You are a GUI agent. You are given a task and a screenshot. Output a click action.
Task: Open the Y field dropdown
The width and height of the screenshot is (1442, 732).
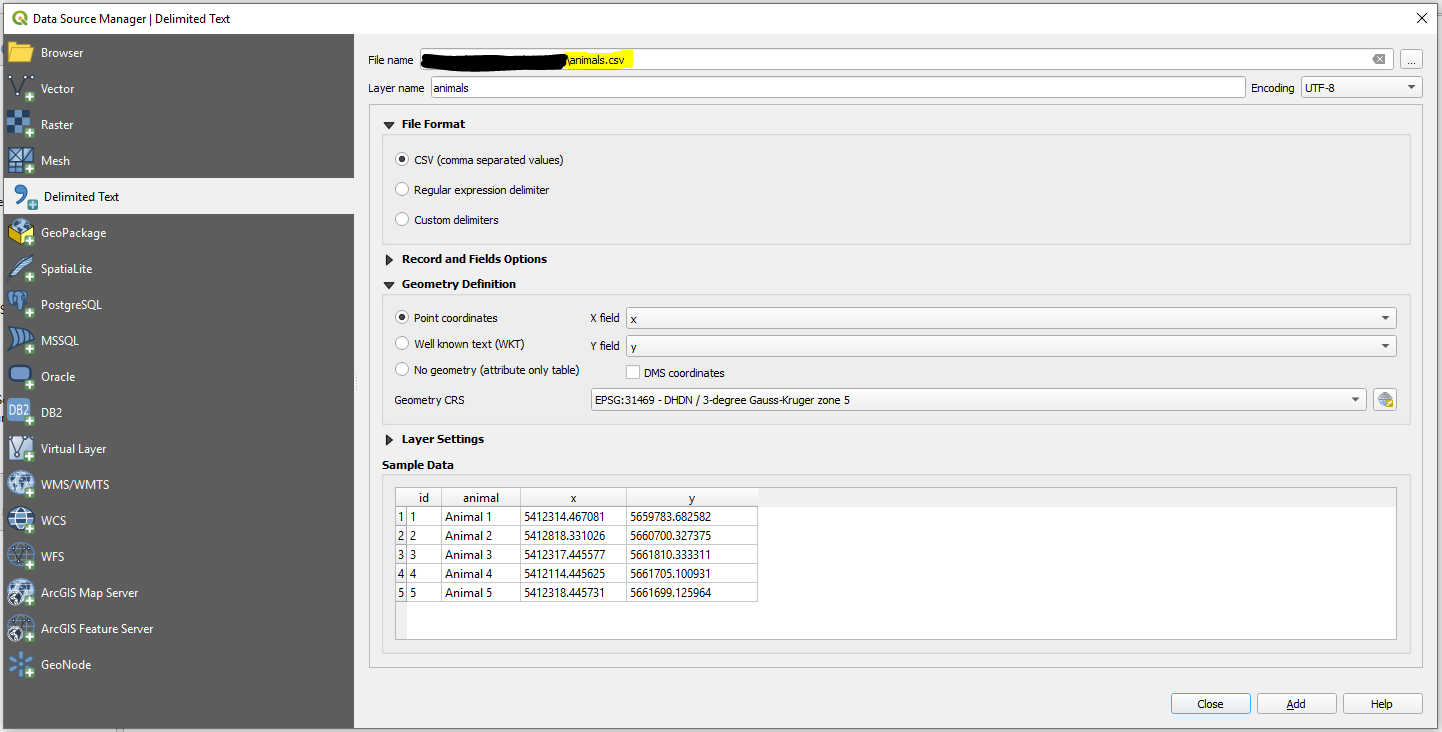[1011, 347]
